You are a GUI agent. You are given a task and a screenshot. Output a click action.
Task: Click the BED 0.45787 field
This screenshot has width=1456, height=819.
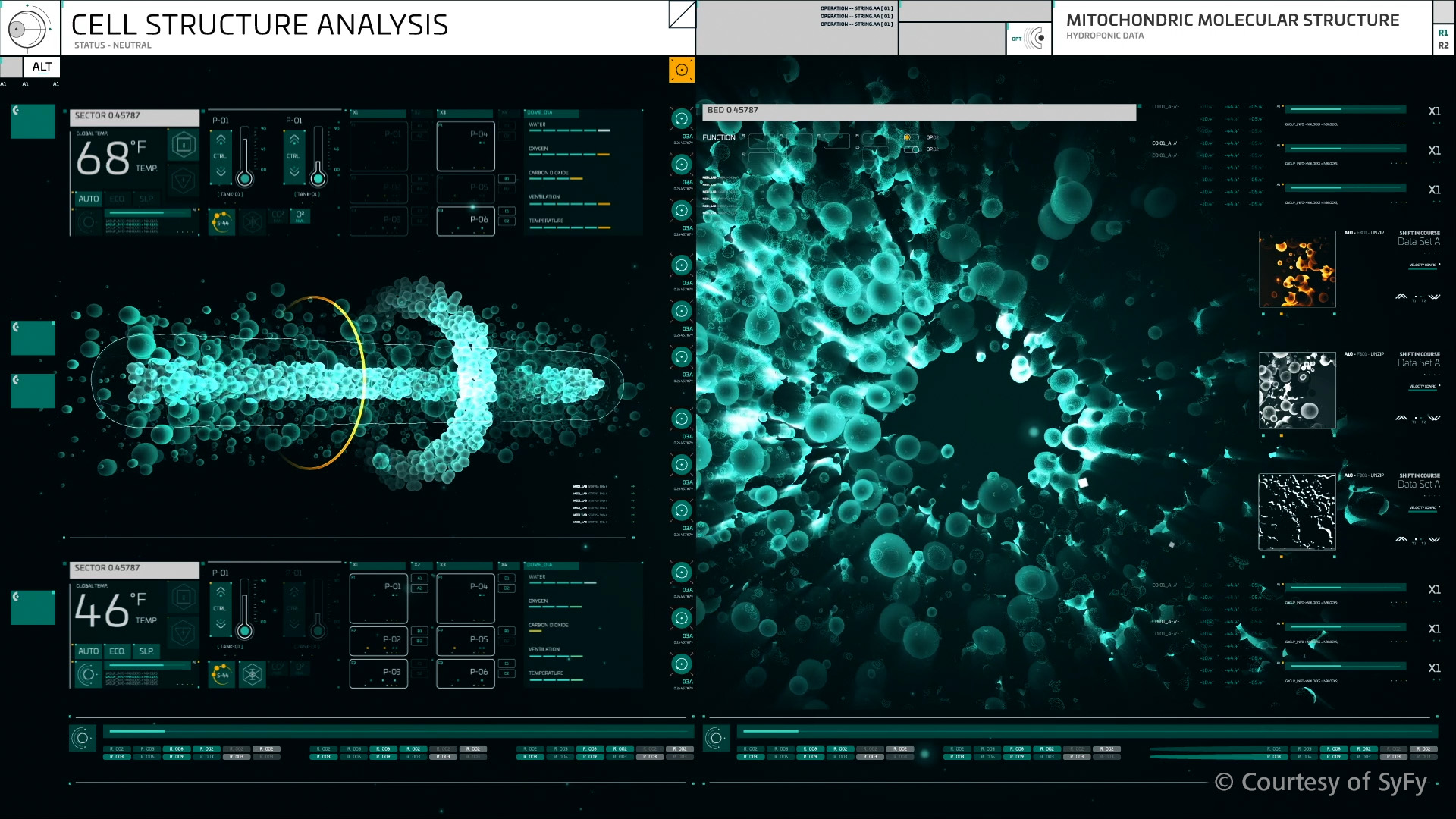(x=919, y=111)
